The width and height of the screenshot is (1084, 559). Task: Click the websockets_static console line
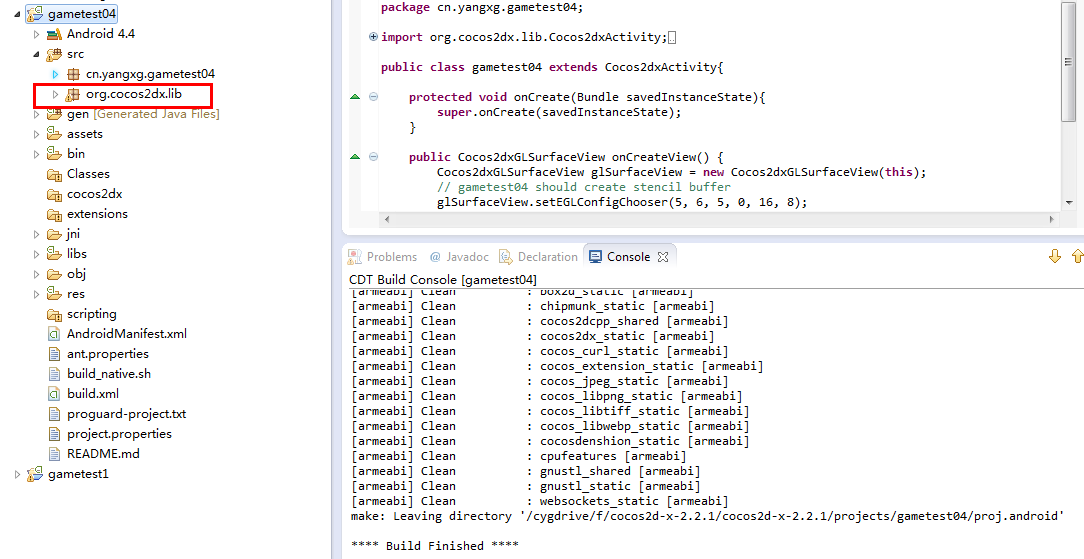pos(539,501)
